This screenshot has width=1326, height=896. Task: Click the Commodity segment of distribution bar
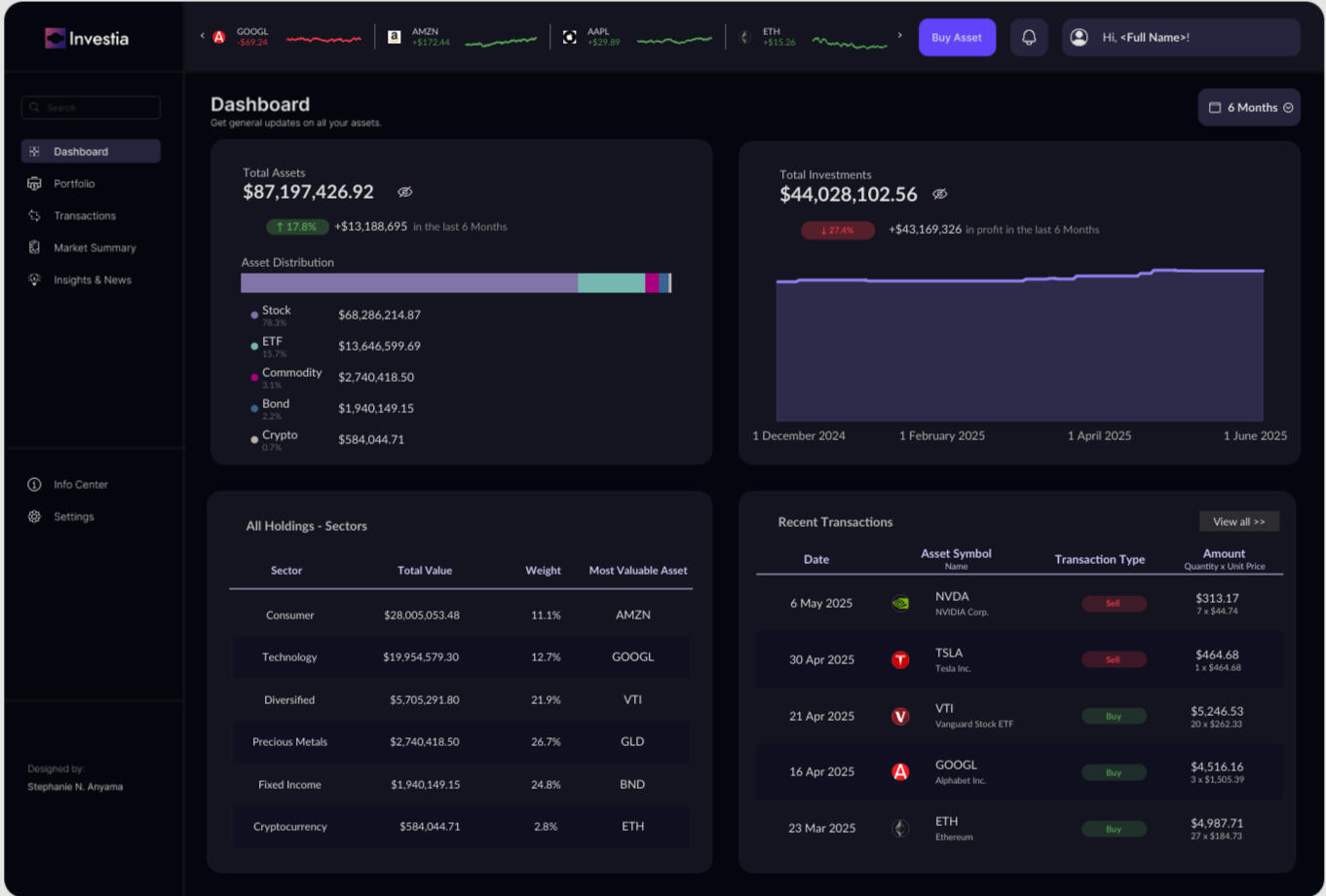(x=652, y=282)
